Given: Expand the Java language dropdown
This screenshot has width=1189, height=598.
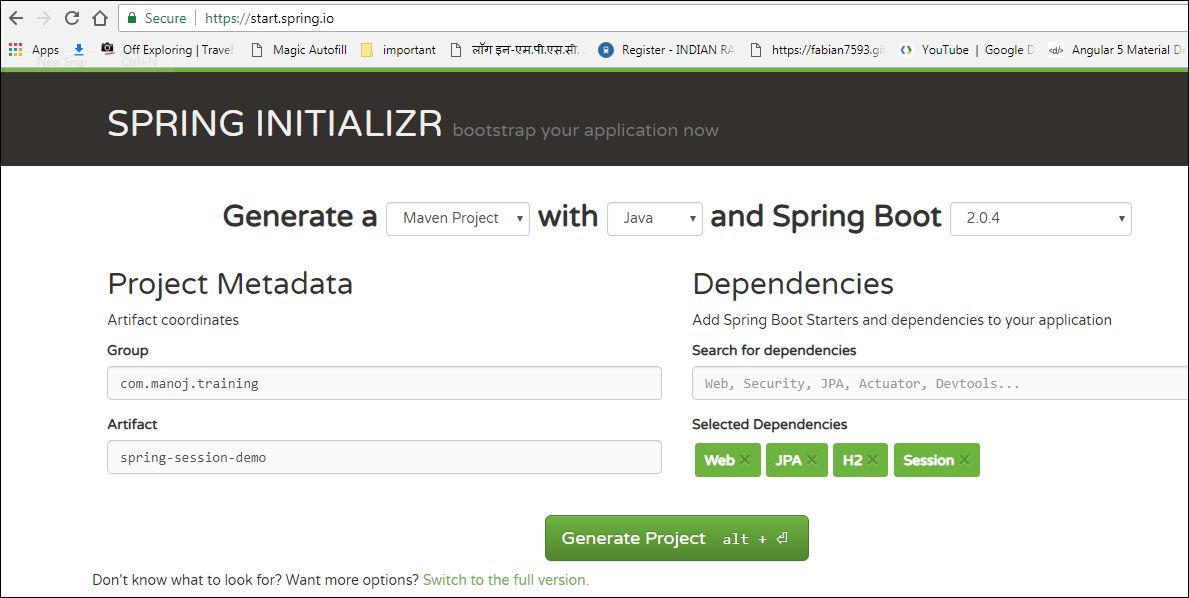Looking at the screenshot, I should (x=655, y=218).
